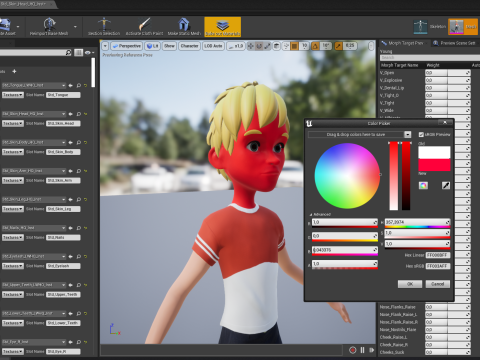Click the Hex Linear input field
The width and height of the screenshot is (480, 360).
pos(438,255)
